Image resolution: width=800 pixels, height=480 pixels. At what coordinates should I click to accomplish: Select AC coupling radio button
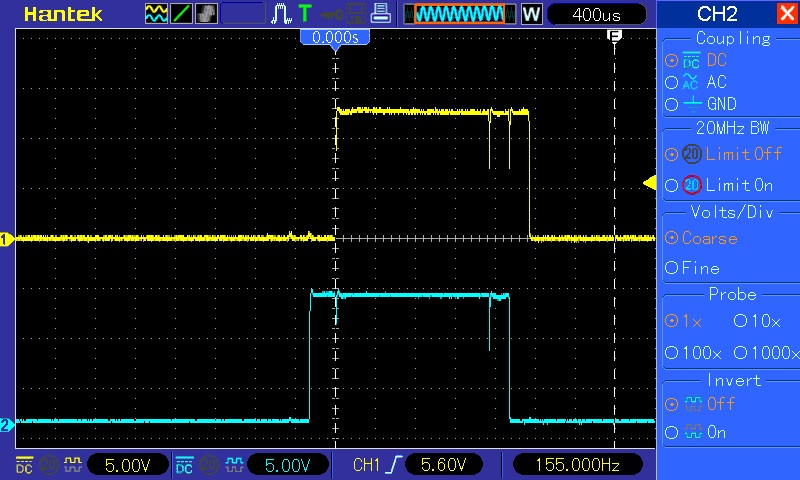[672, 82]
